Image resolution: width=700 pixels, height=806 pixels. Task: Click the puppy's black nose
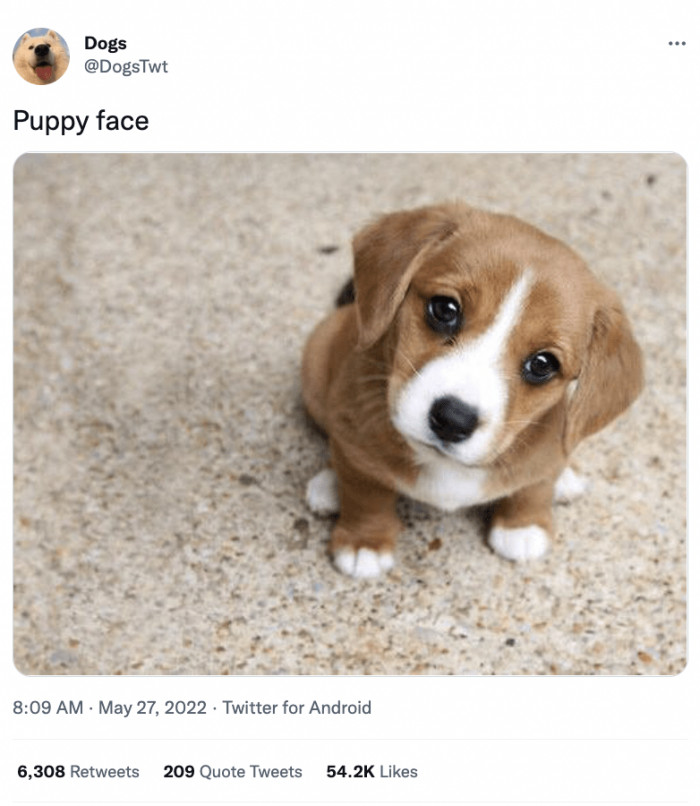point(452,415)
